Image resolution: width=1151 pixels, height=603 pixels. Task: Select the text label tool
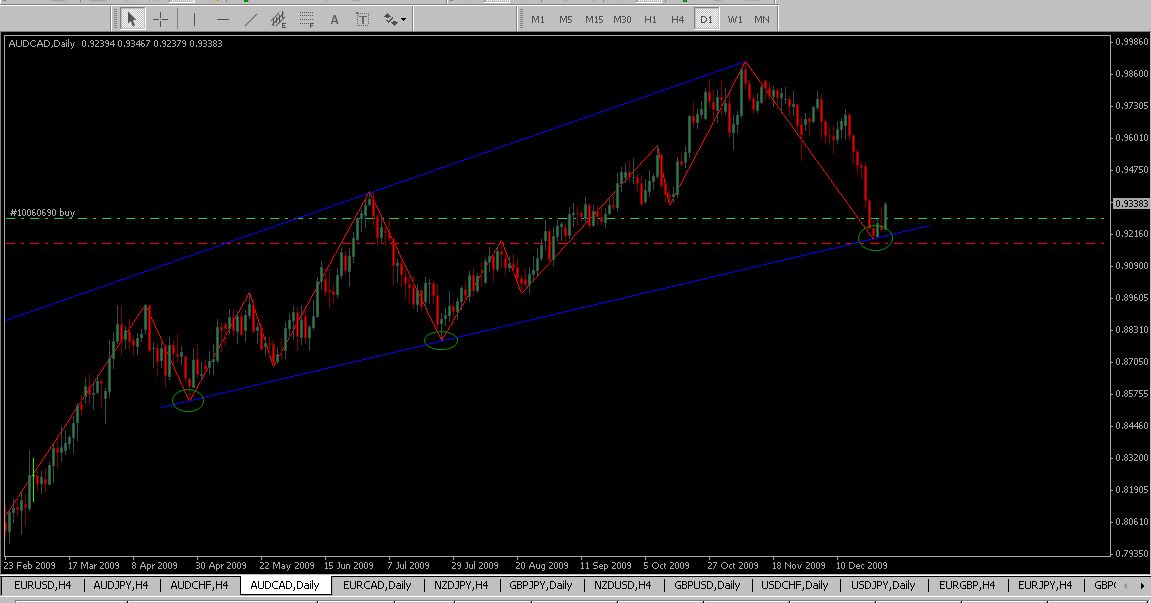pyautogui.click(x=362, y=19)
